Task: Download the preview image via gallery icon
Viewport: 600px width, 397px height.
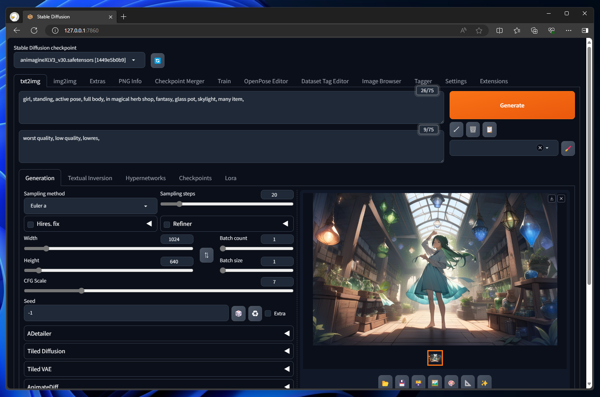Action: tap(551, 198)
